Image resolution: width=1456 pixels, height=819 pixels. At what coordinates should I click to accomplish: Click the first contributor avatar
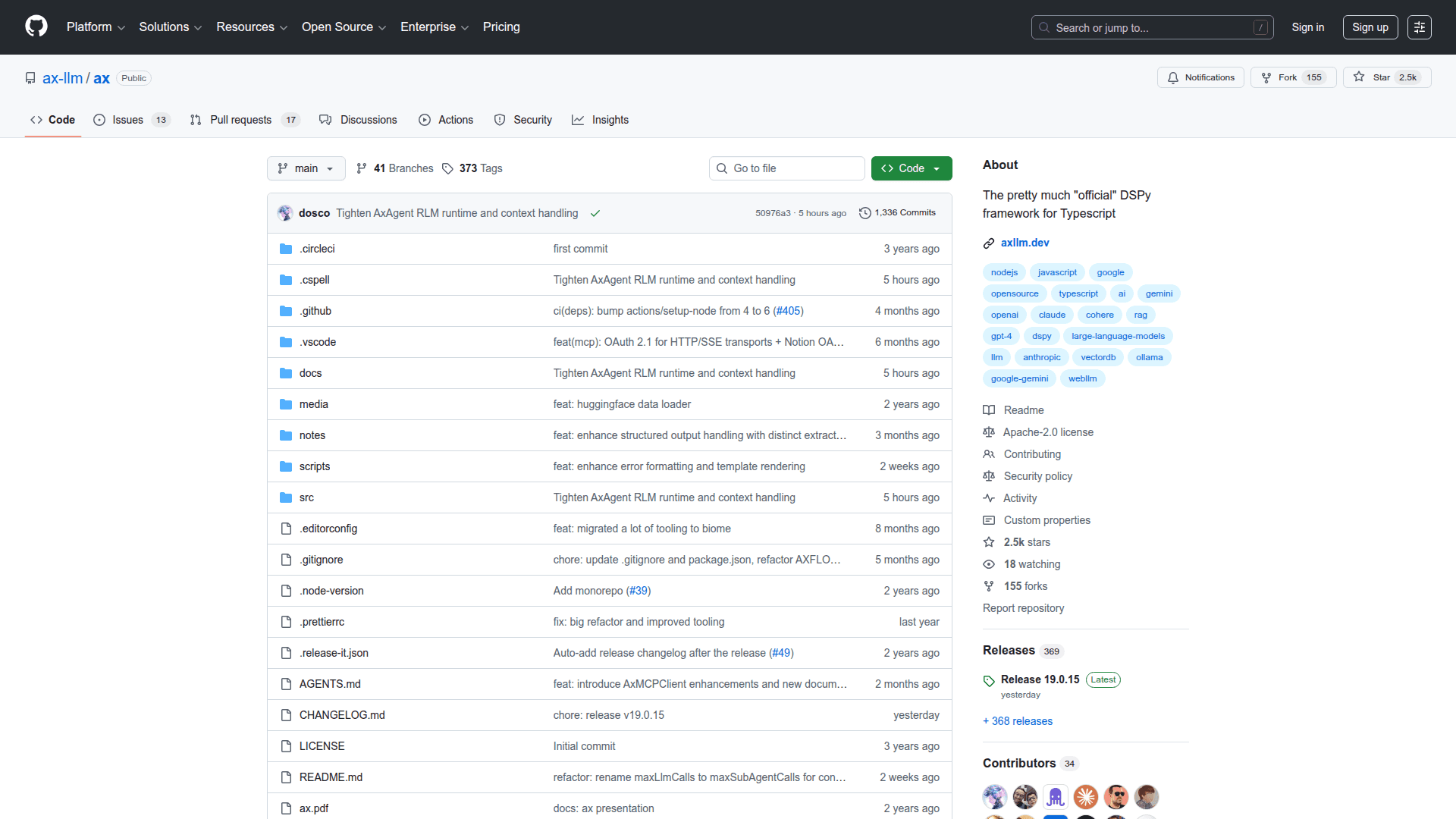[x=995, y=797]
